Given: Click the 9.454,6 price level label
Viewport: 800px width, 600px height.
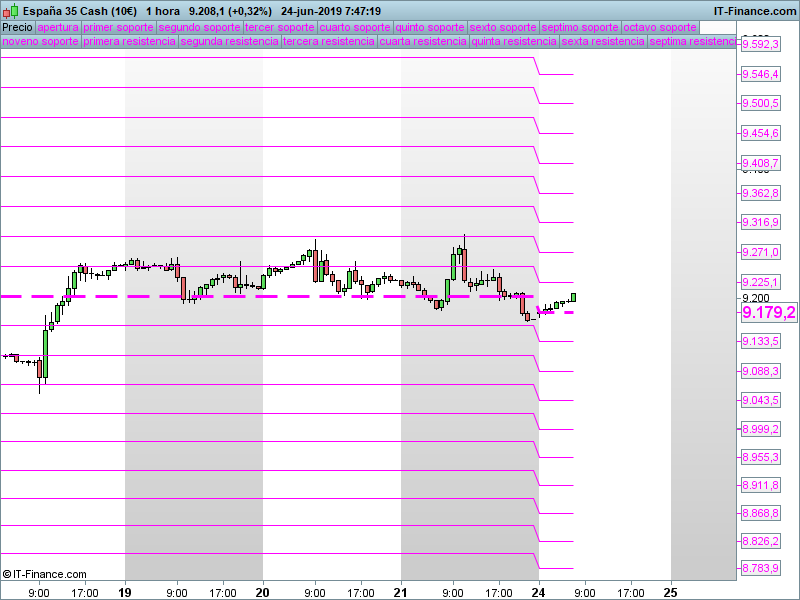Looking at the screenshot, I should (760, 133).
